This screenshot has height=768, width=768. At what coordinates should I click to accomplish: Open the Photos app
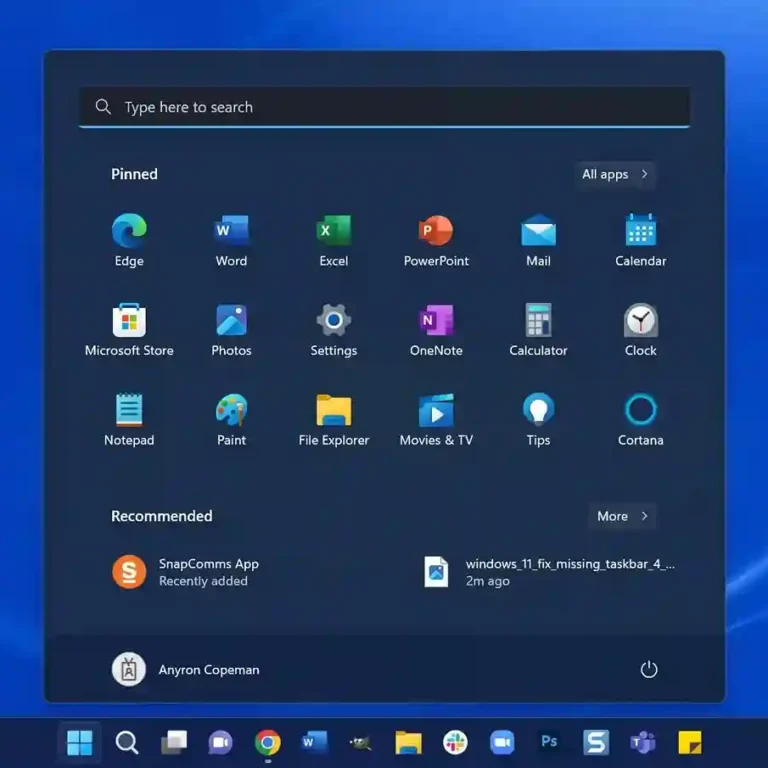pyautogui.click(x=231, y=329)
